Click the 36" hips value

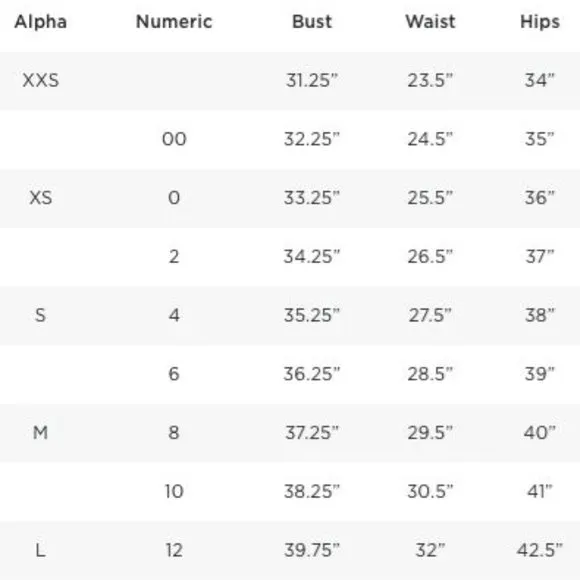(540, 198)
